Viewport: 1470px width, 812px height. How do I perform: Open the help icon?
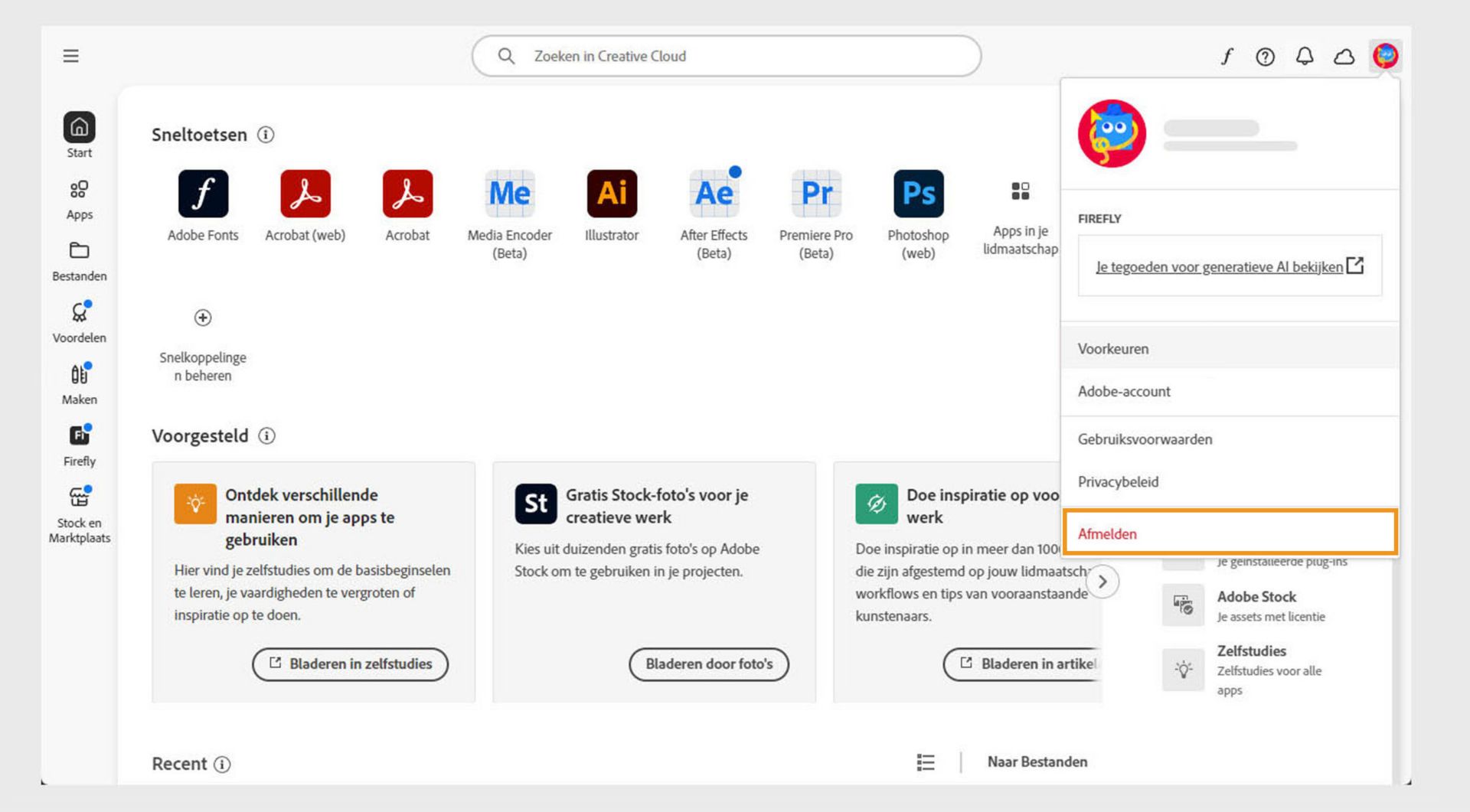[1265, 56]
